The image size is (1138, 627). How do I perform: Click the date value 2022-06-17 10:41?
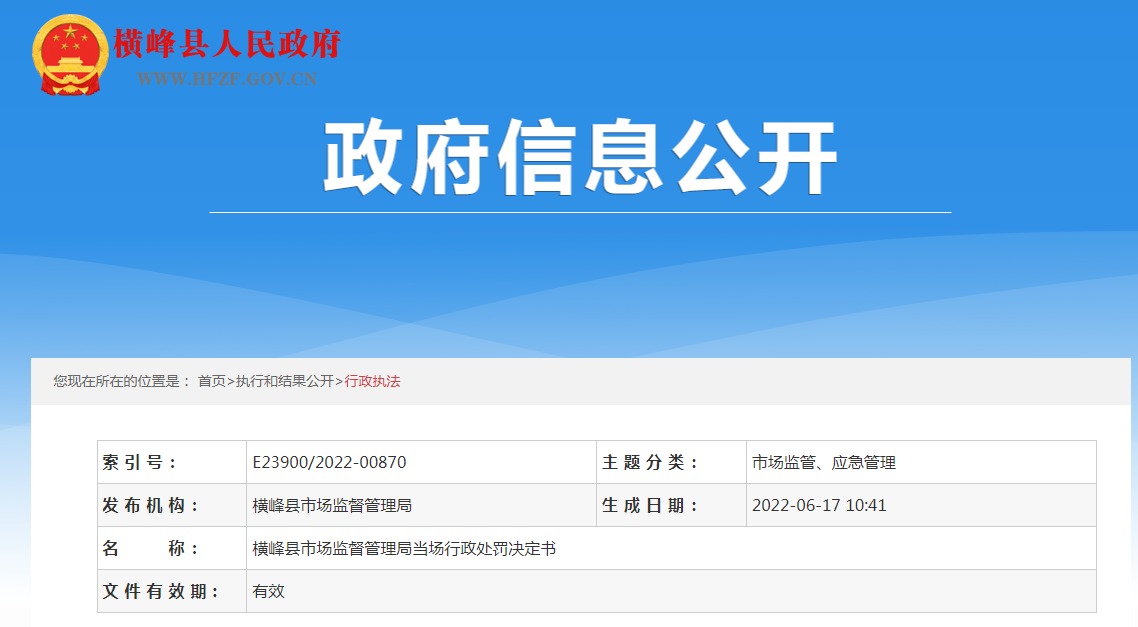tap(819, 505)
